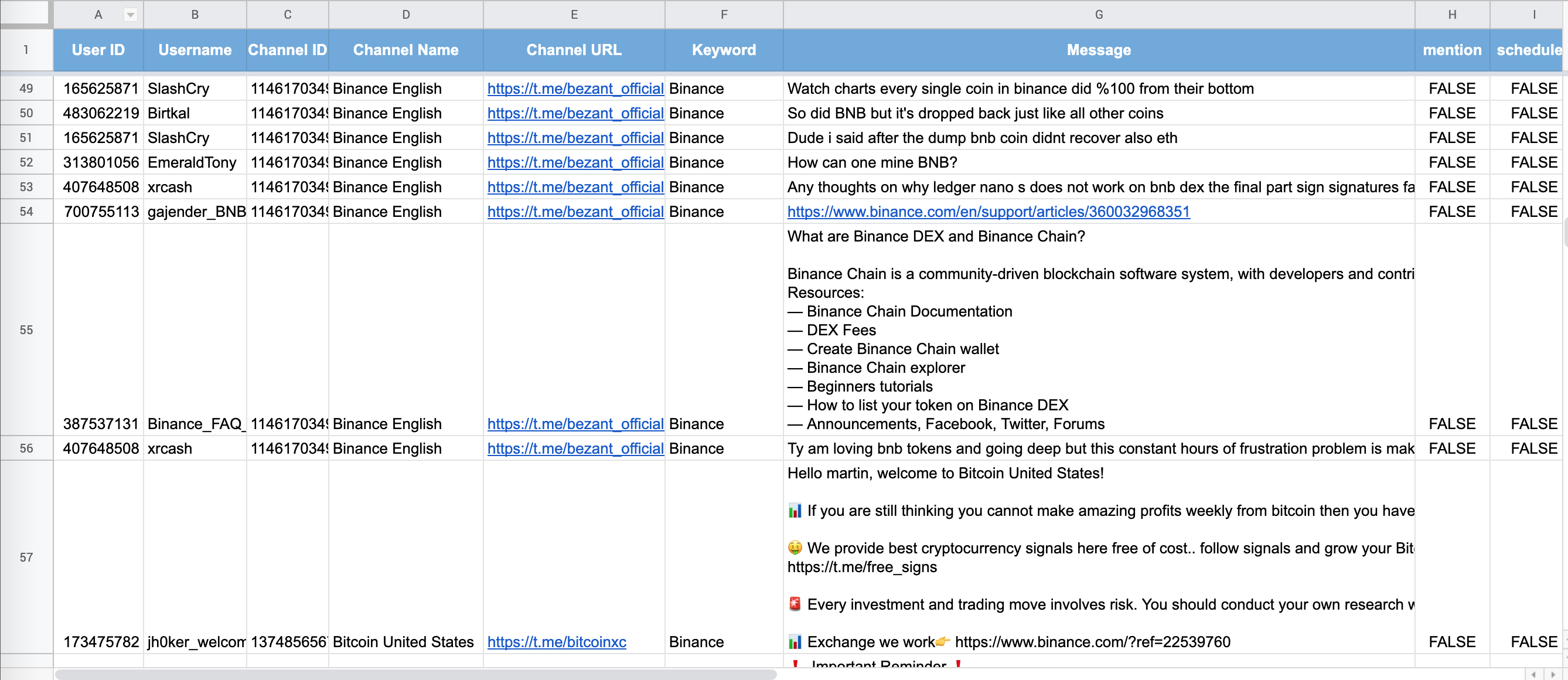This screenshot has width=1568, height=680.
Task: Click the Keyword header cell
Action: coord(723,50)
